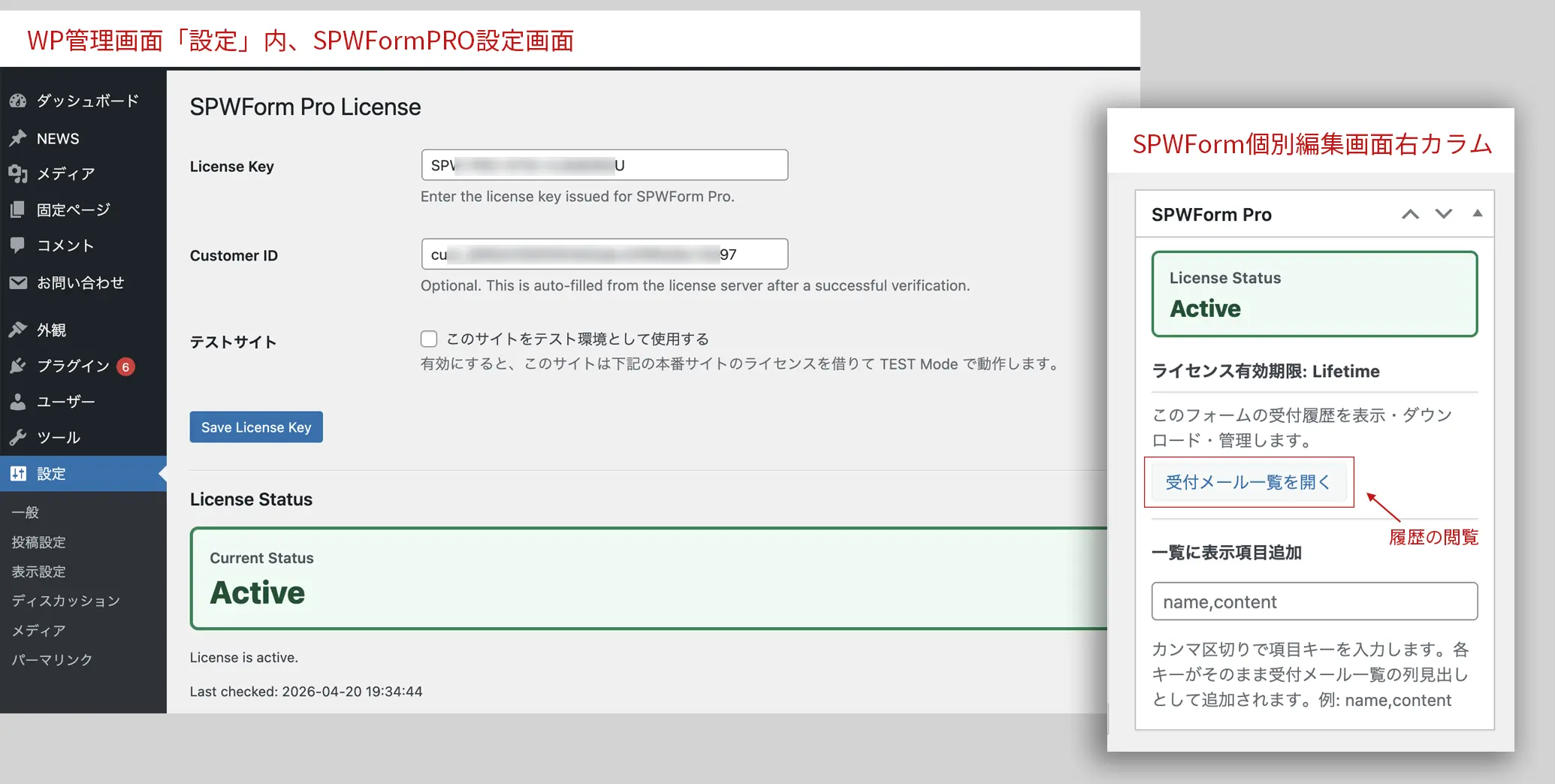This screenshot has width=1555, height=784.
Task: Click 'このサイトをテスト環境として使用する' checkbox label
Action: [x=578, y=339]
